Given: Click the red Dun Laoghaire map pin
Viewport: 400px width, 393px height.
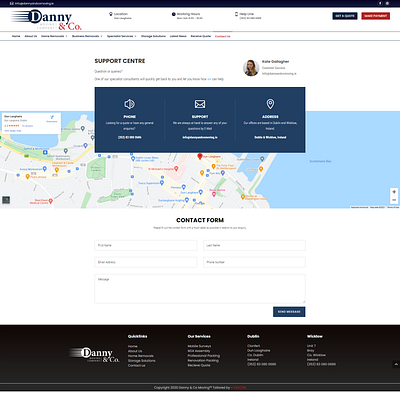Looking at the screenshot, I should (x=200, y=156).
